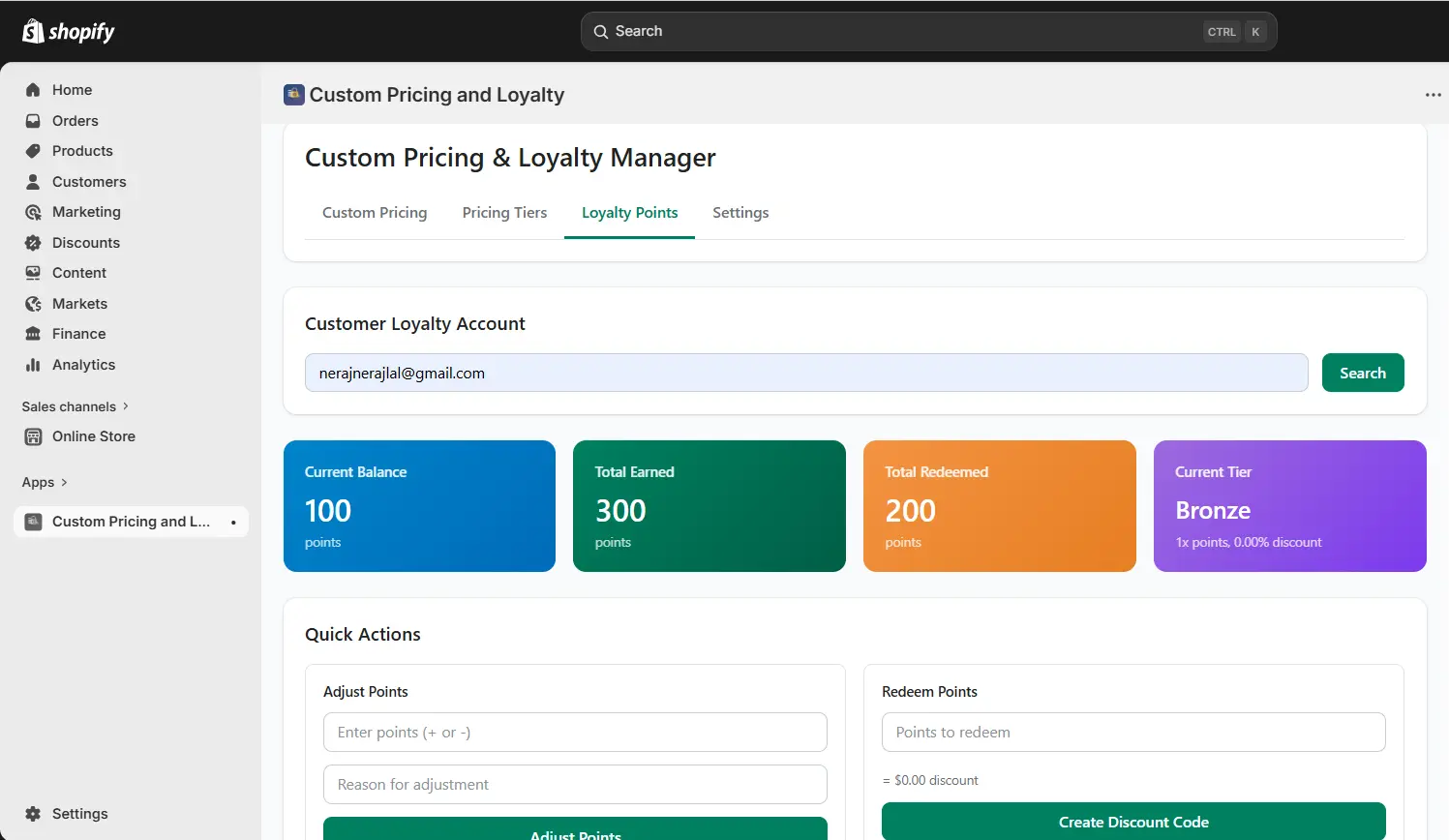Click the Discounts icon in sidebar
Screen dimensions: 1449x840
32,242
